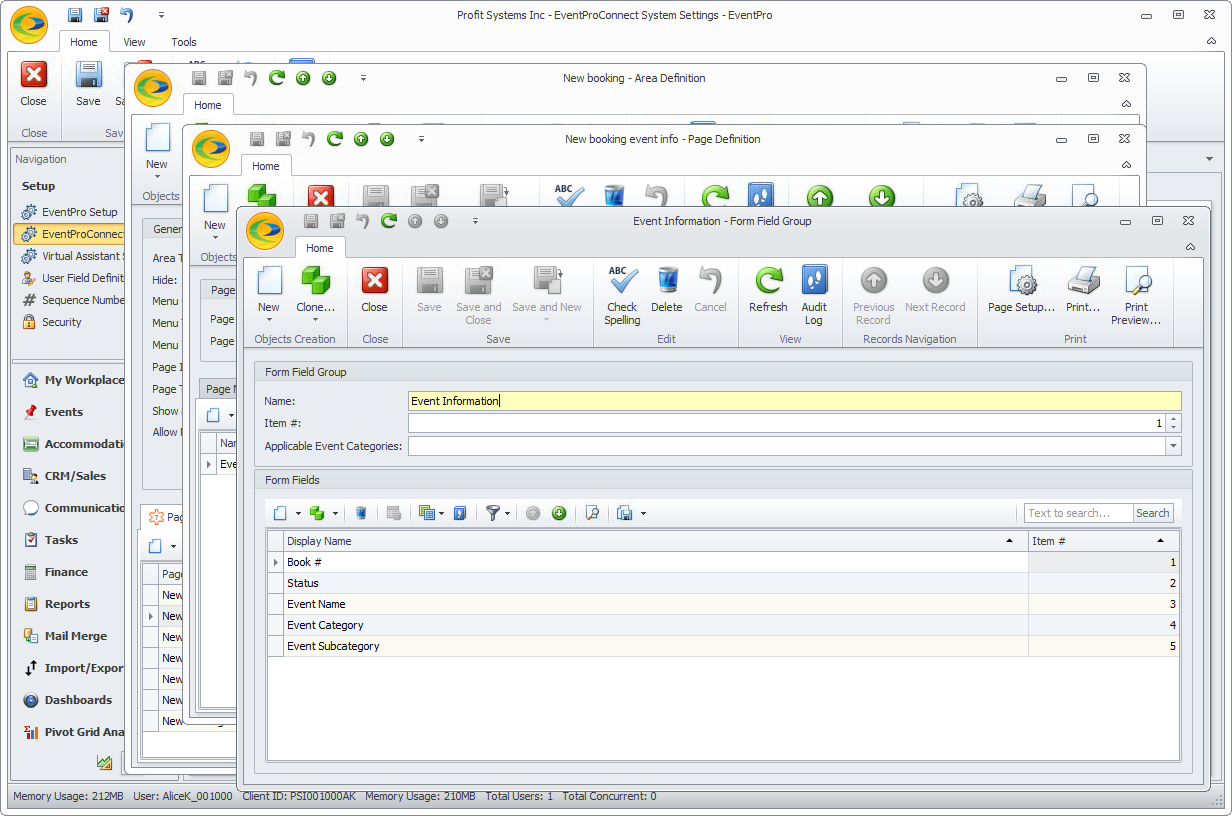Viewport: 1232px width, 816px height.
Task: Go to Next Record in Form Field Group
Action: pyautogui.click(x=935, y=290)
